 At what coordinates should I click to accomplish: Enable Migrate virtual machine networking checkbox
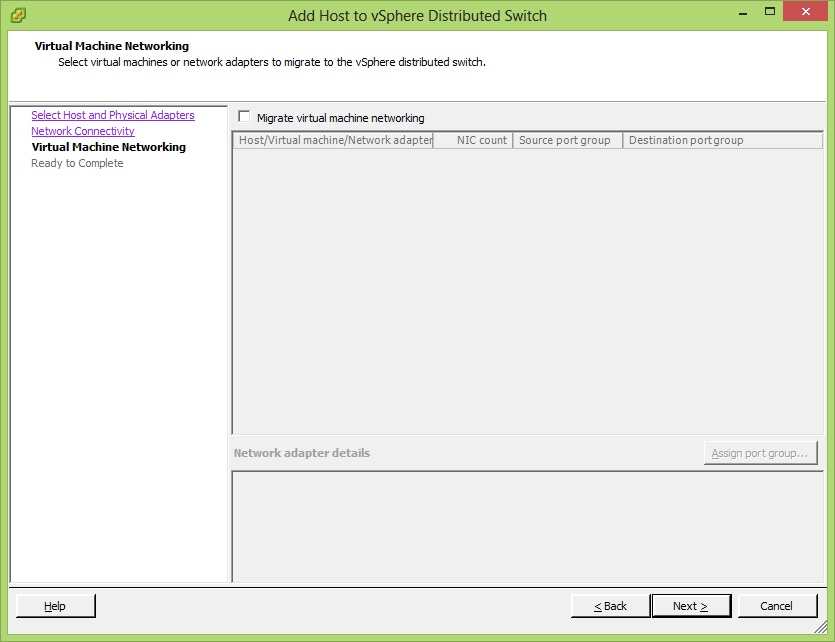click(244, 117)
